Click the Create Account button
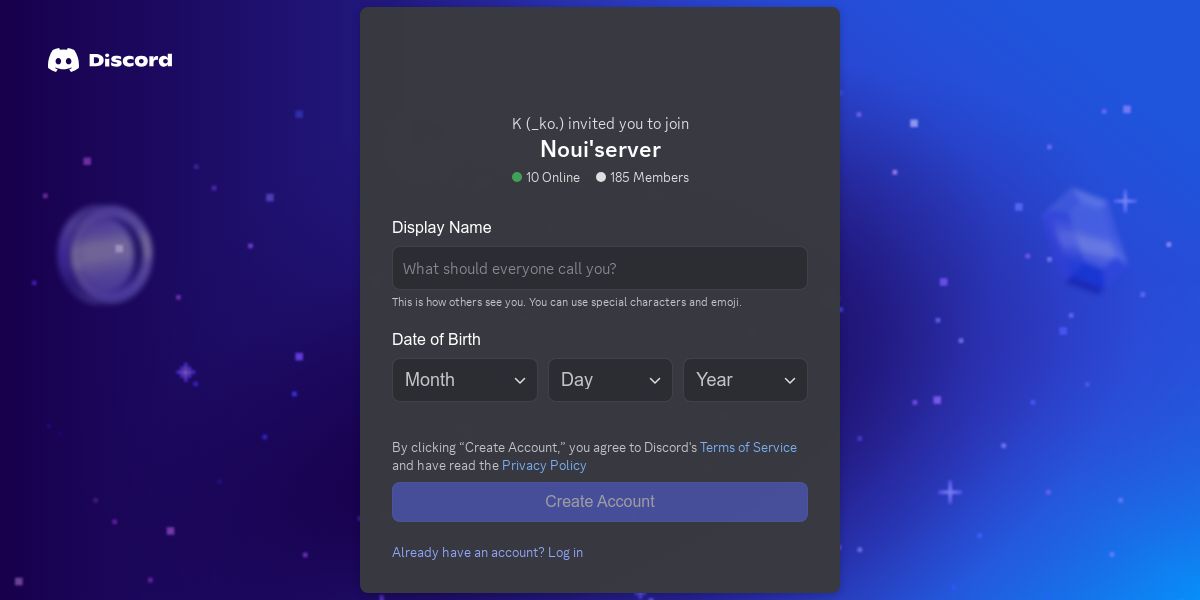1200x600 pixels. pos(600,502)
